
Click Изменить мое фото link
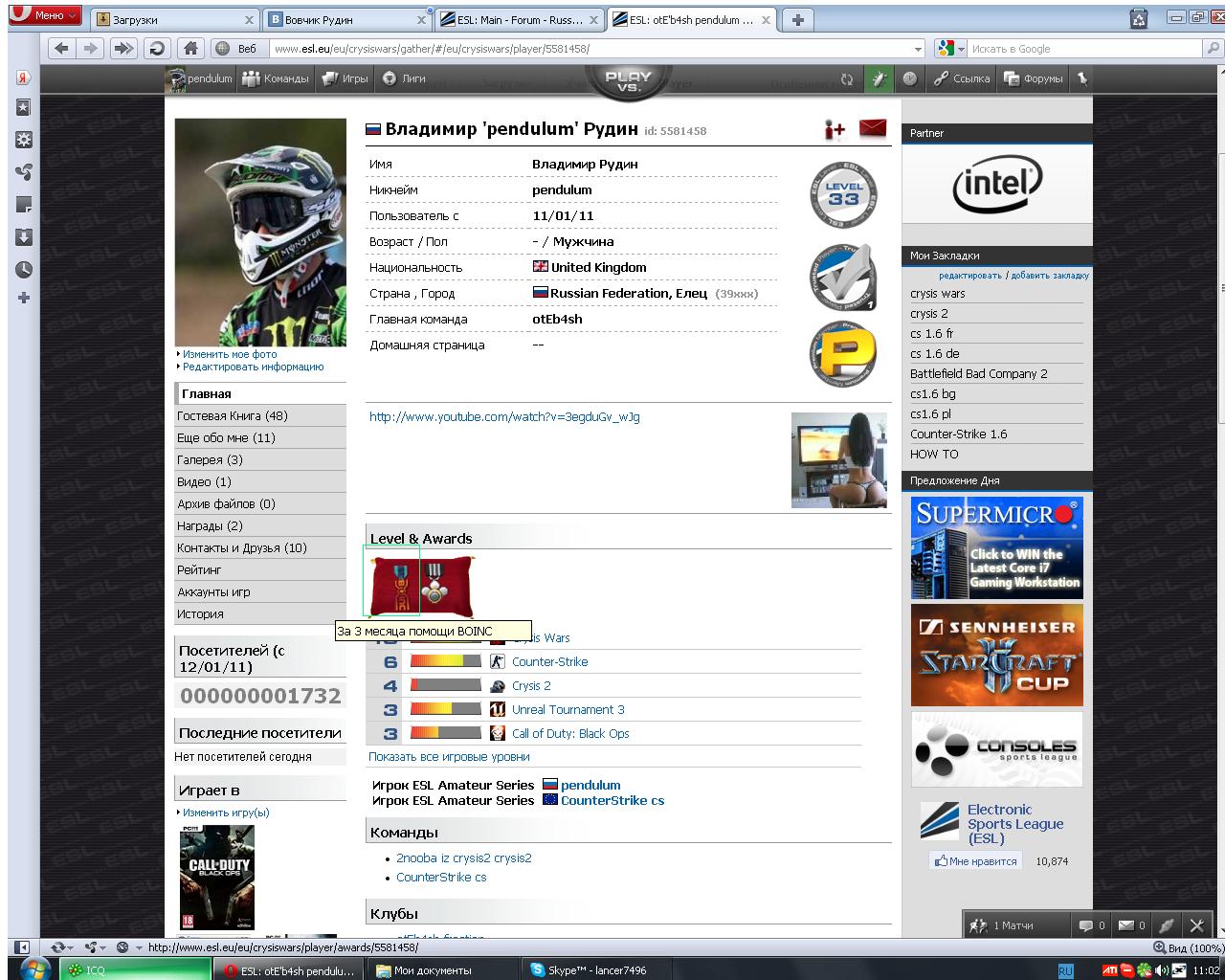pos(230,354)
